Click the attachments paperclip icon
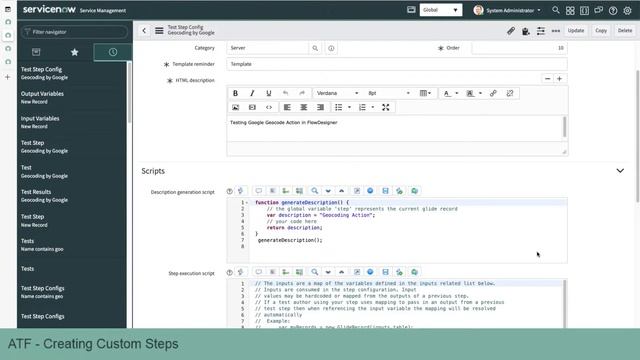 511,31
